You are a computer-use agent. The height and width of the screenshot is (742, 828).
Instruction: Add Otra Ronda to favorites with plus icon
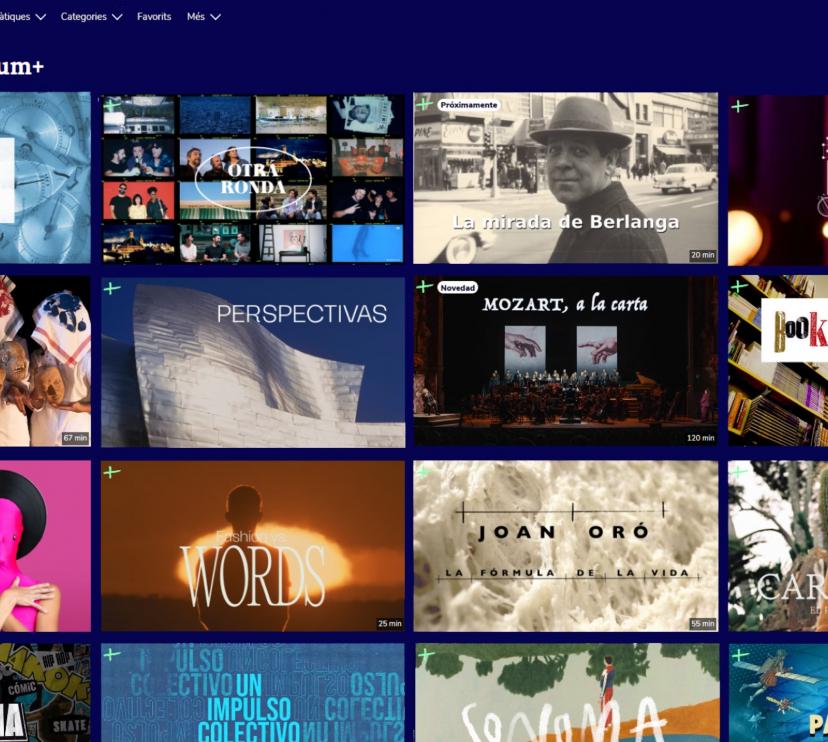[112, 105]
